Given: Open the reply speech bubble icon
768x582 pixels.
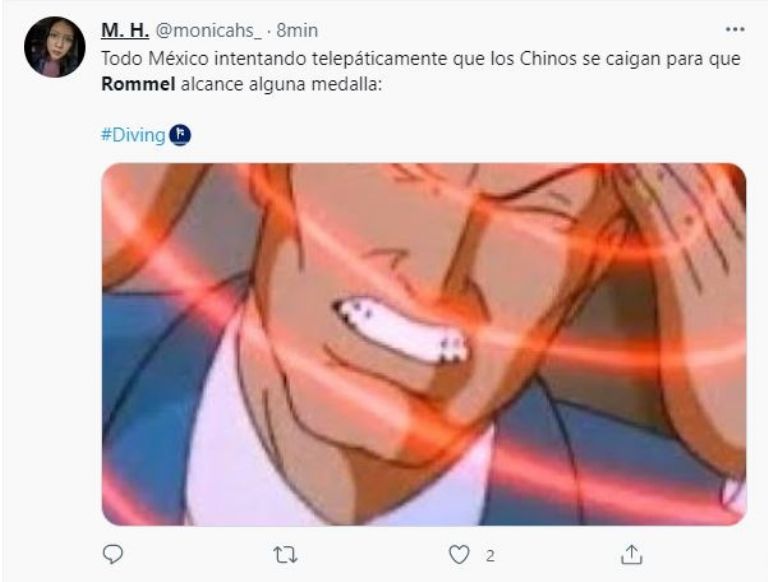Looking at the screenshot, I should (113, 555).
